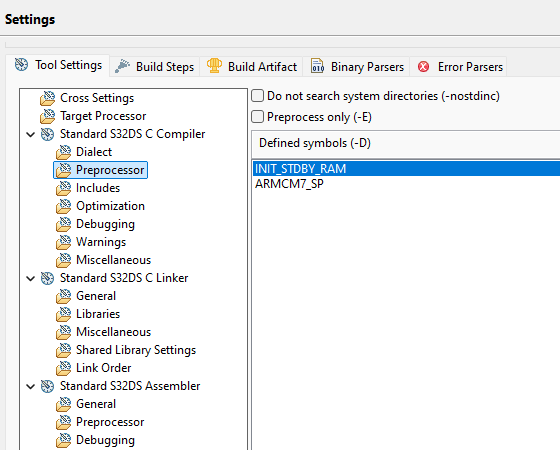This screenshot has width=560, height=450.
Task: Open the compiler's Debugging tree label
Action: tap(105, 224)
